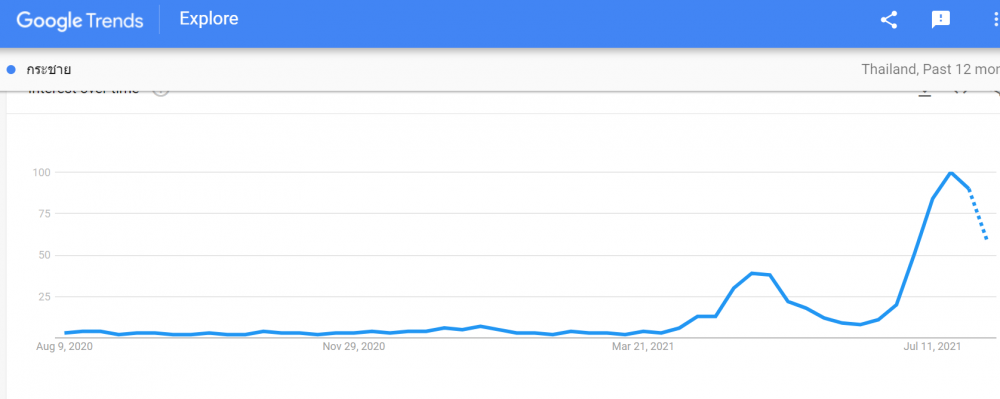Click the smaller chart peak near 40
1000x399 pixels.
coord(753,273)
